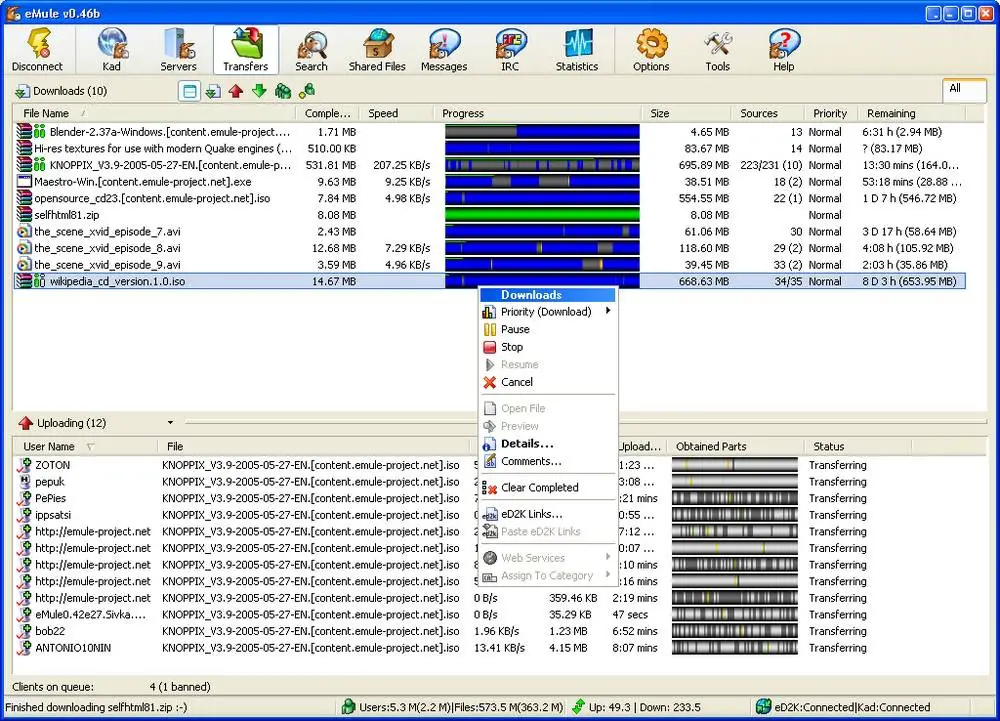Open the Servers list

[178, 50]
